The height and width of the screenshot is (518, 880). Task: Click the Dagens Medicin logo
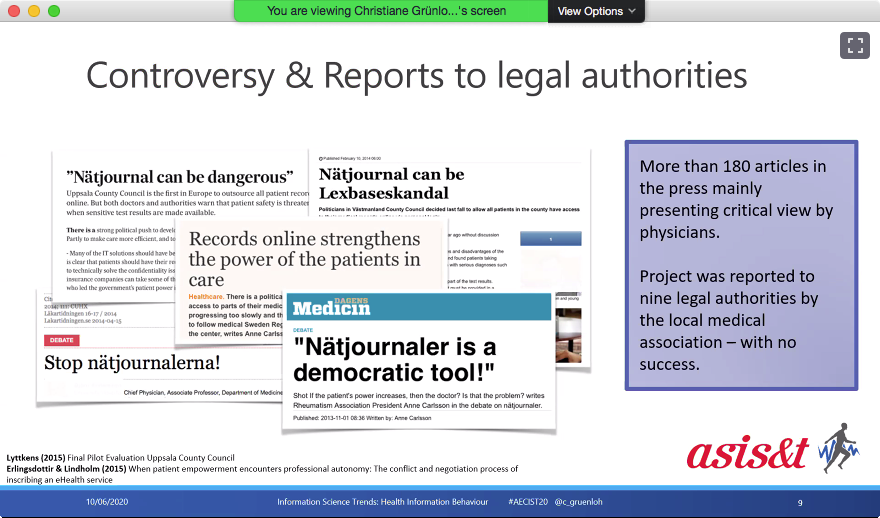(332, 307)
